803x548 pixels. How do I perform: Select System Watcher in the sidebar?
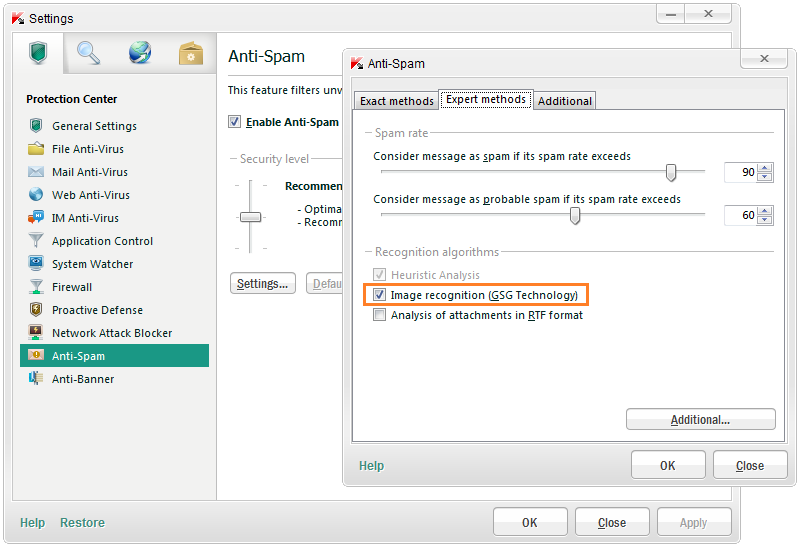click(x=92, y=264)
